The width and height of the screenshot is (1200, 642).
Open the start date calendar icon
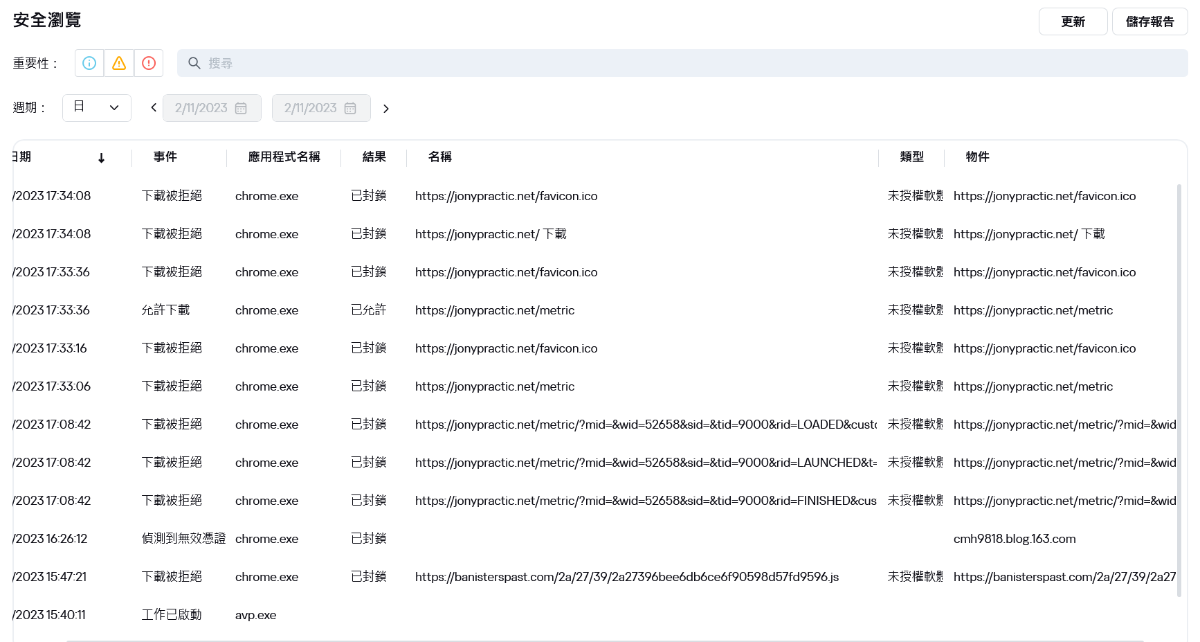[x=241, y=108]
